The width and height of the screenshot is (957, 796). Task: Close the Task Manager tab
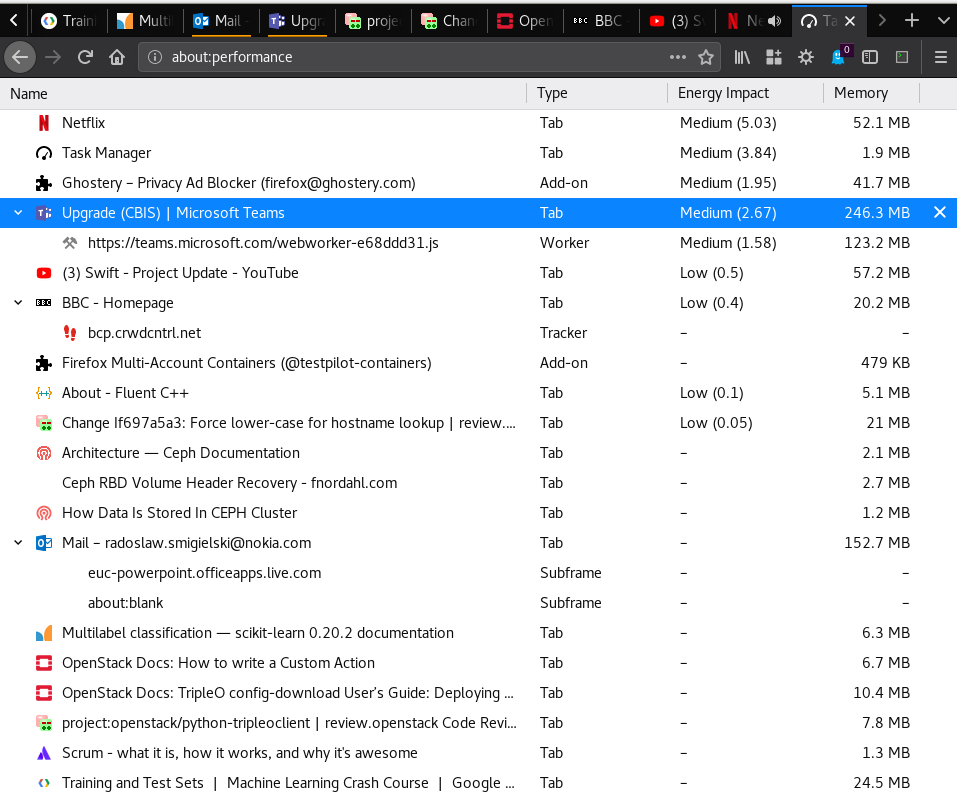(x=850, y=21)
